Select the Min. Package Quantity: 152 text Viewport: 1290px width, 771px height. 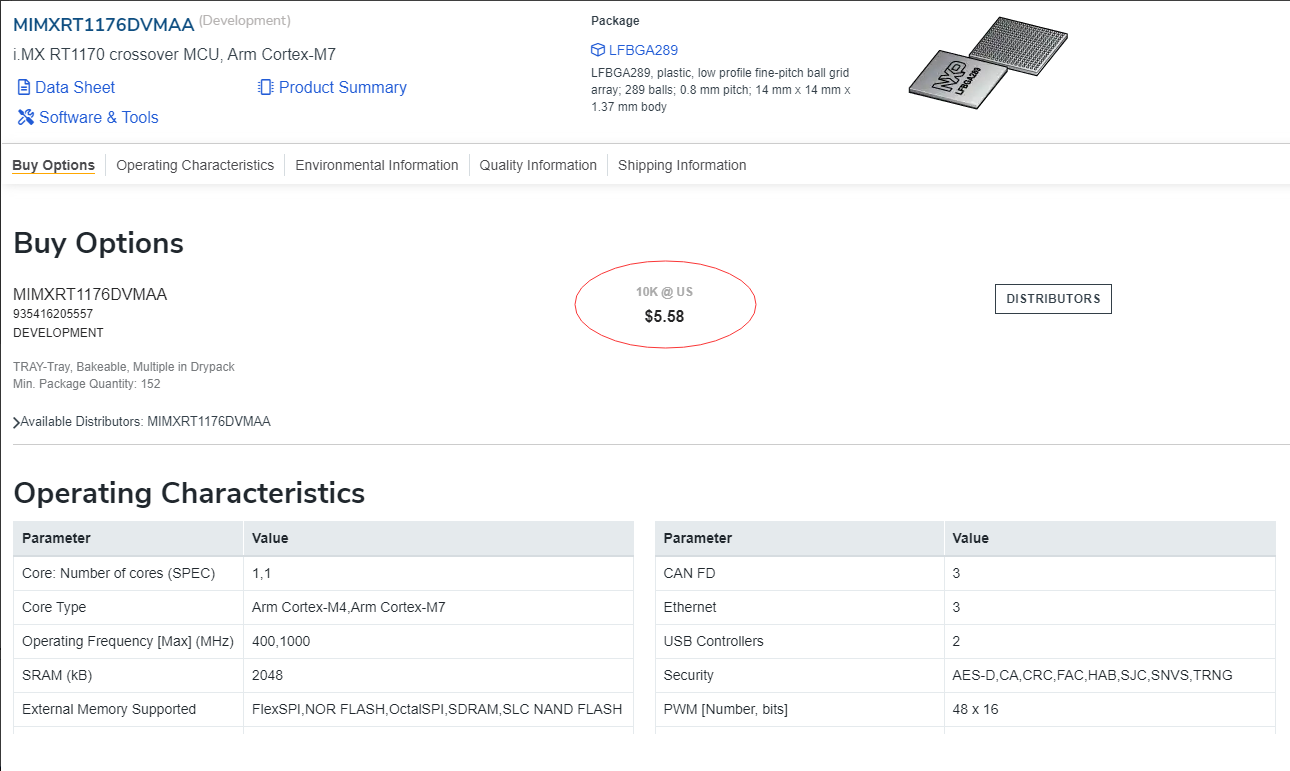[x=87, y=384]
